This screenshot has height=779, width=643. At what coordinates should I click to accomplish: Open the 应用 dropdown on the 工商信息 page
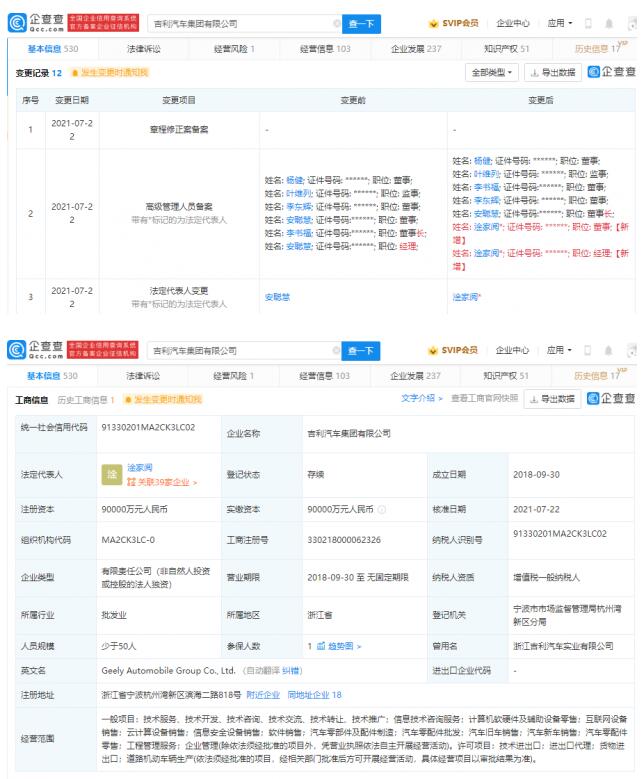560,350
